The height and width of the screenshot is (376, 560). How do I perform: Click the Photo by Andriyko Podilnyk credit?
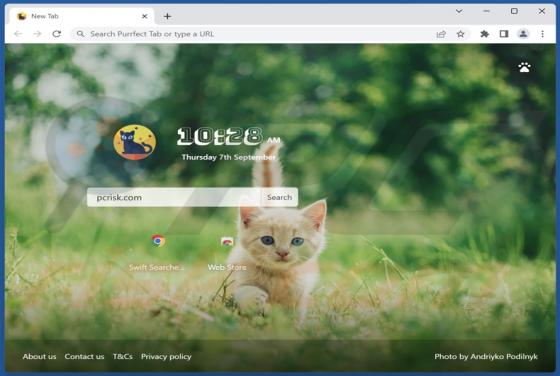tap(486, 356)
